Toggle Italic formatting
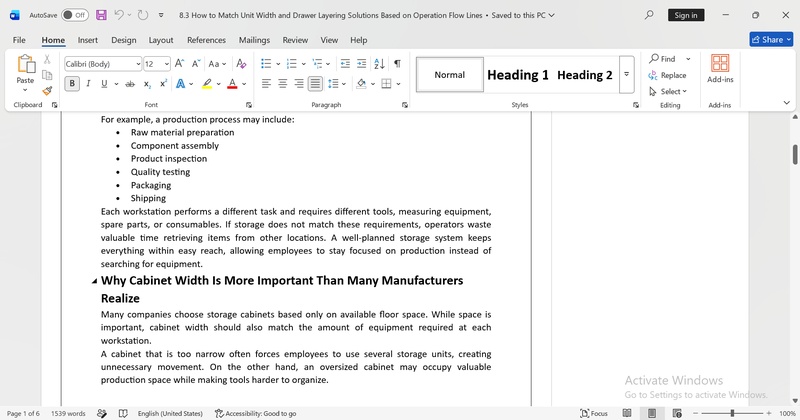800x420 pixels. (88, 84)
